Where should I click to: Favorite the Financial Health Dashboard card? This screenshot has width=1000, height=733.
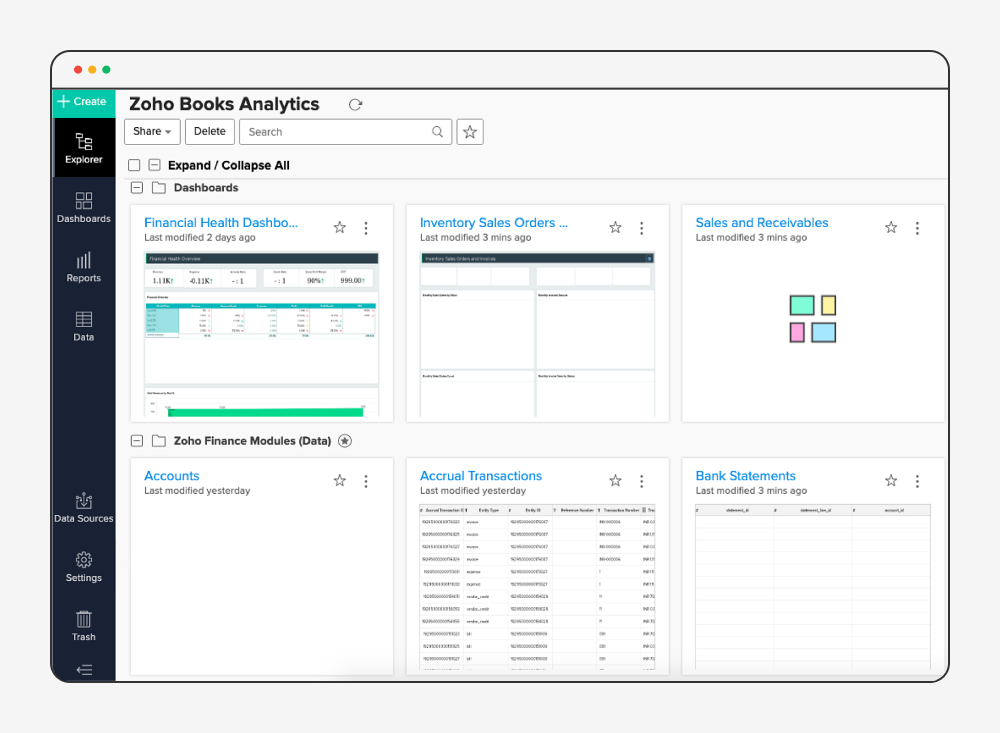point(339,227)
